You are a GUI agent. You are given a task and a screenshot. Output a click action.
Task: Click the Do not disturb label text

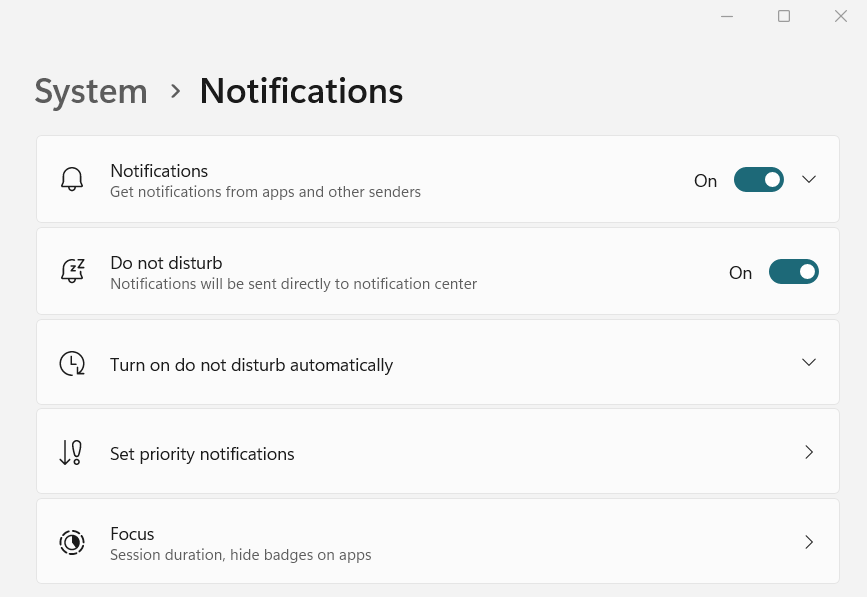point(166,263)
